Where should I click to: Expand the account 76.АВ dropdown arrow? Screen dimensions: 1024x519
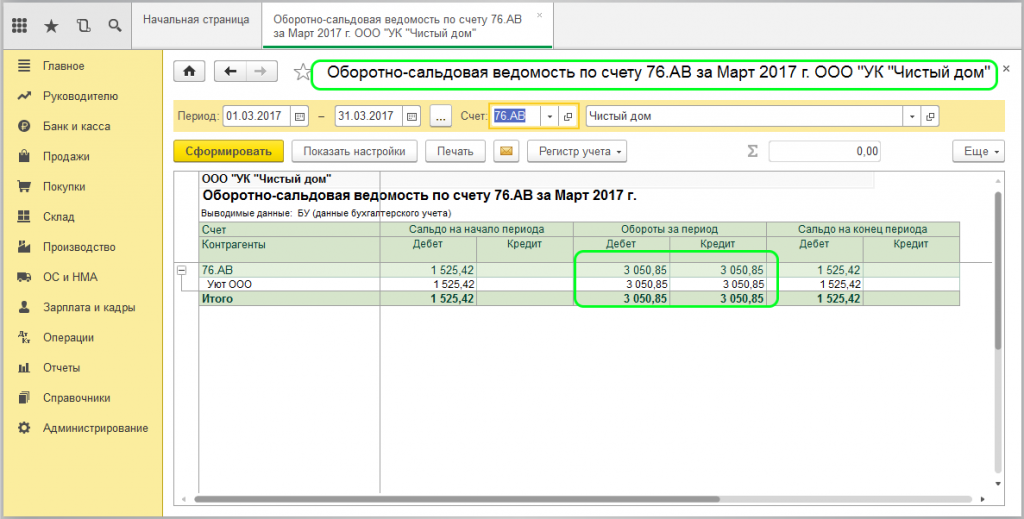(x=549, y=116)
